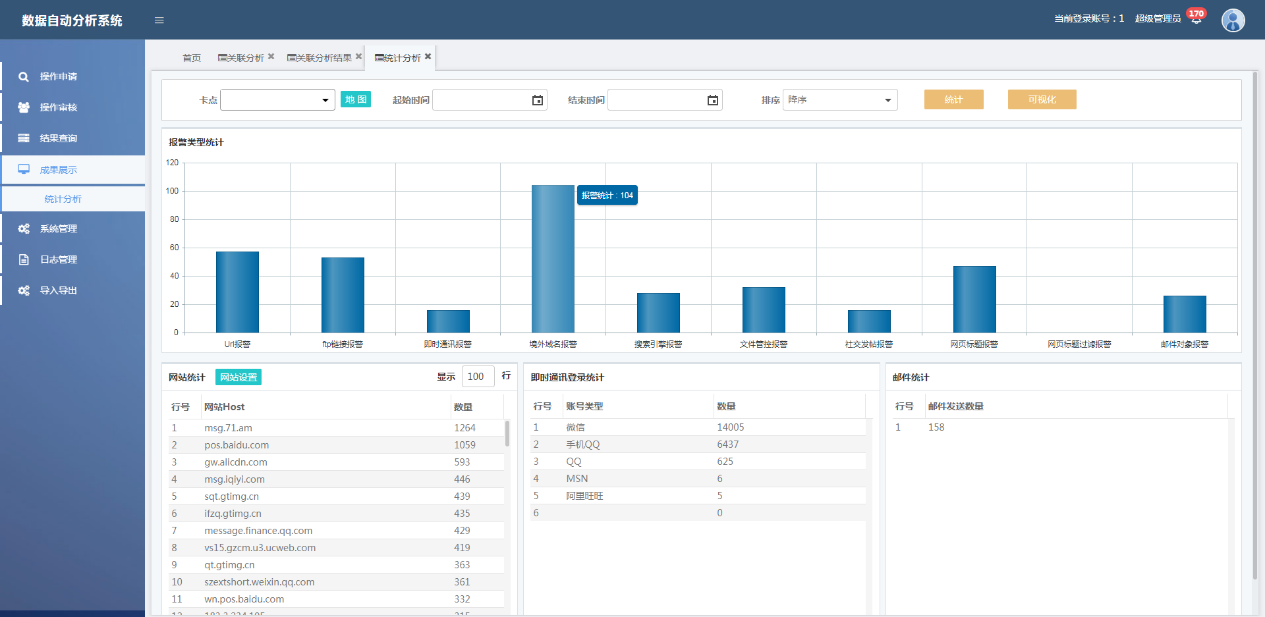Screen dimensions: 1265x617
Task: Expand 系统管理 in the sidebar
Action: click(58, 229)
